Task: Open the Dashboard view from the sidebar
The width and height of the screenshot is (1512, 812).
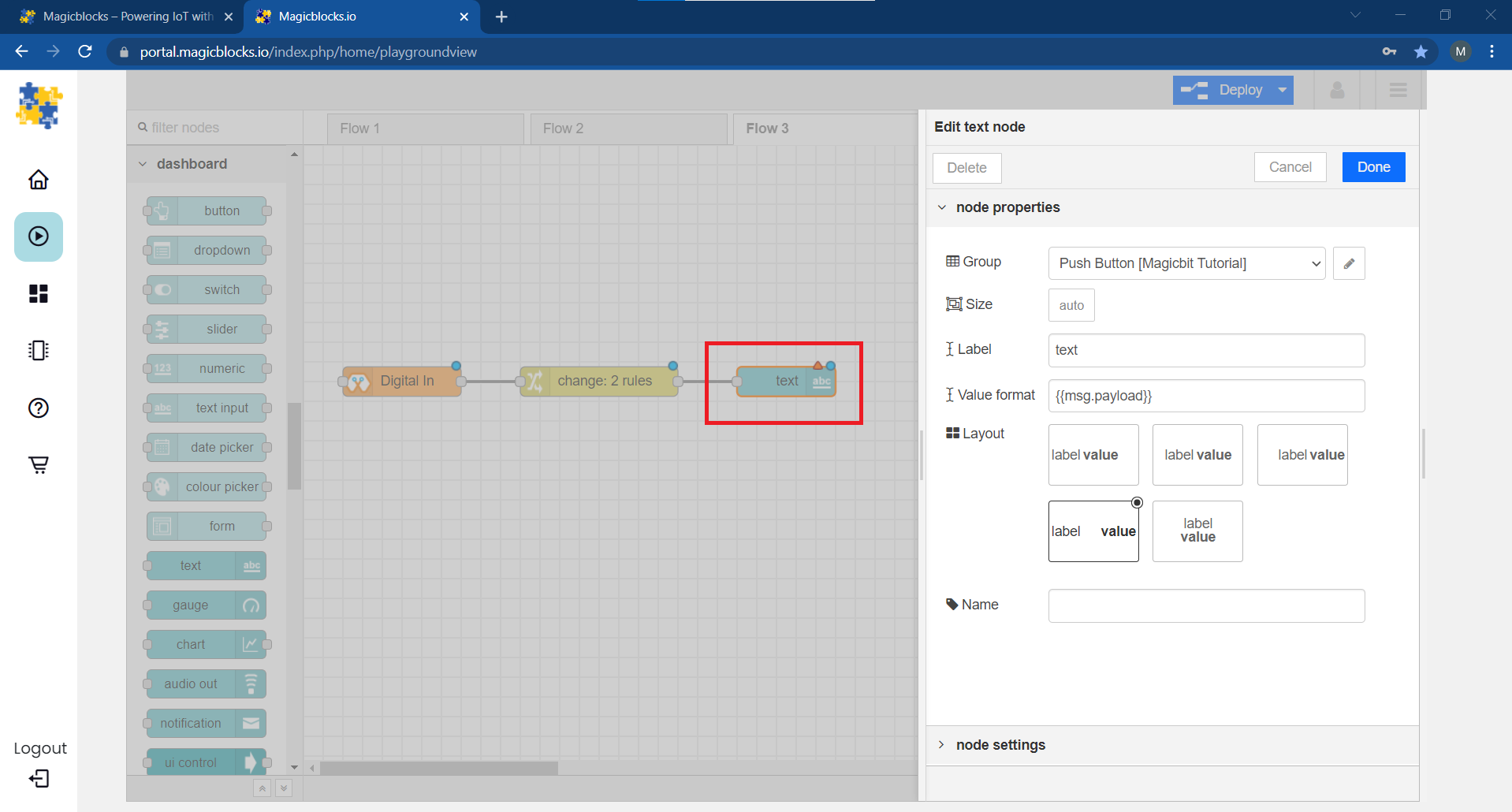Action: pyautogui.click(x=38, y=293)
